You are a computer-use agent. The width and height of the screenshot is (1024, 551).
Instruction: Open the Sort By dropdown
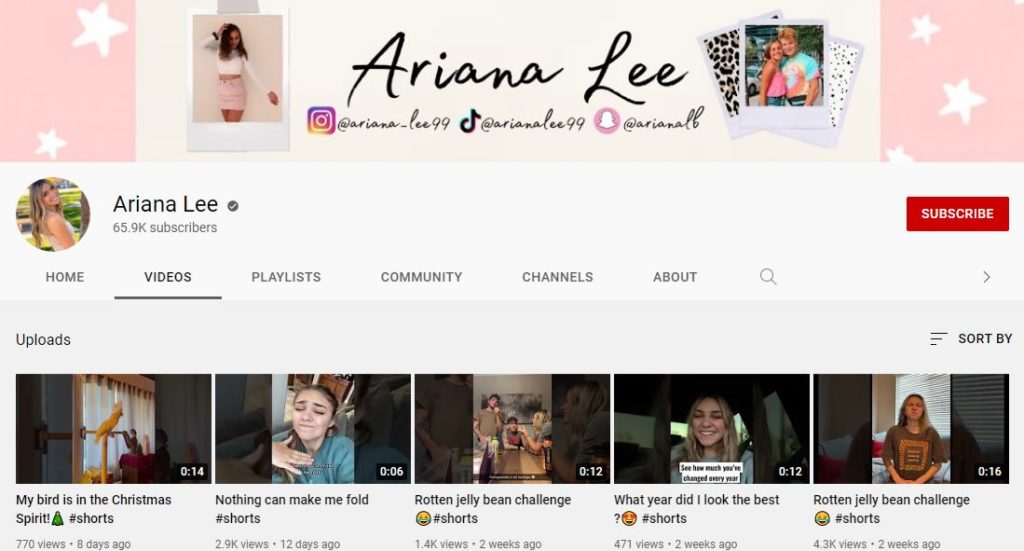tap(971, 338)
